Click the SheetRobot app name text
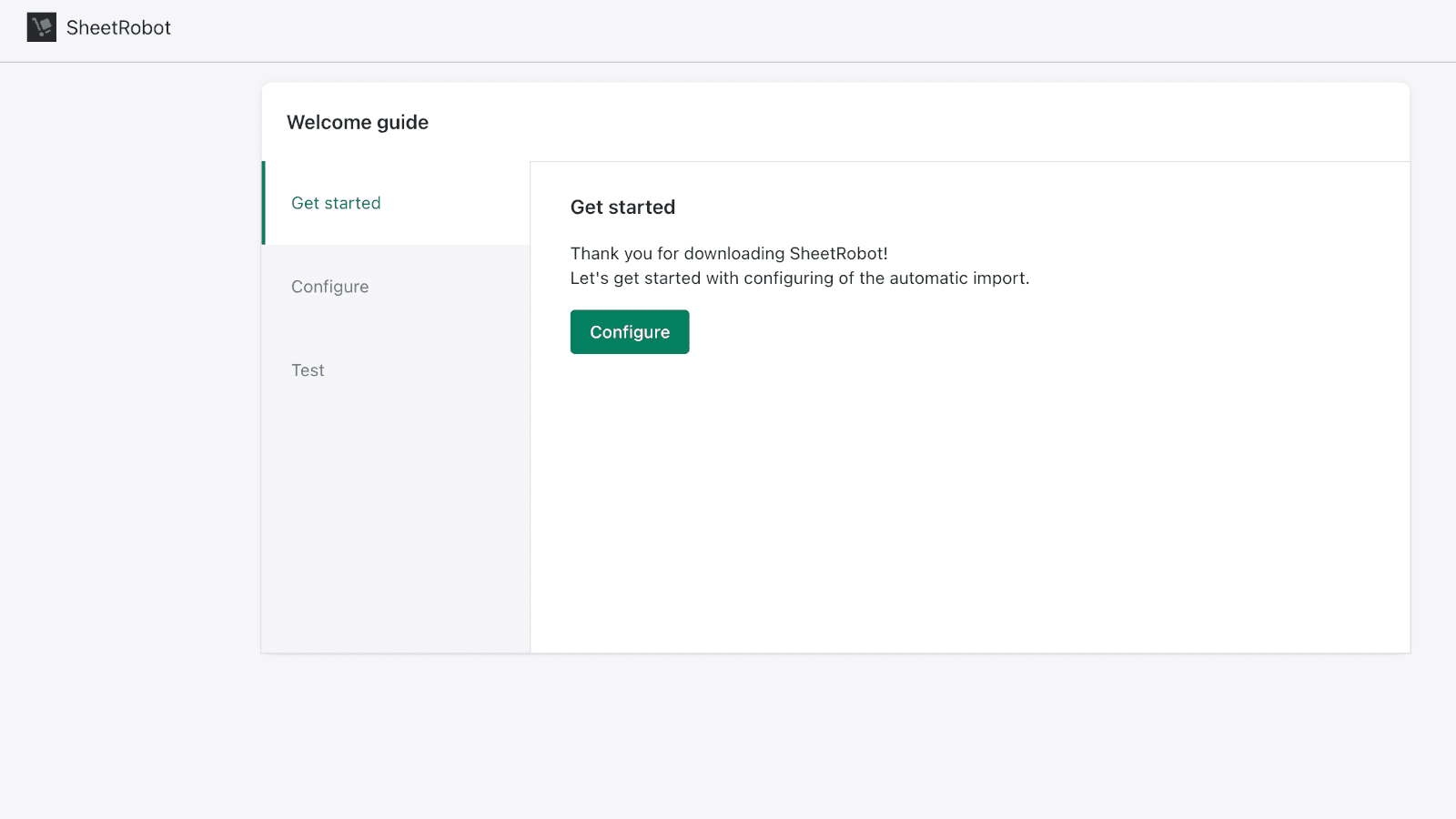This screenshot has height=819, width=1456. pos(118,28)
